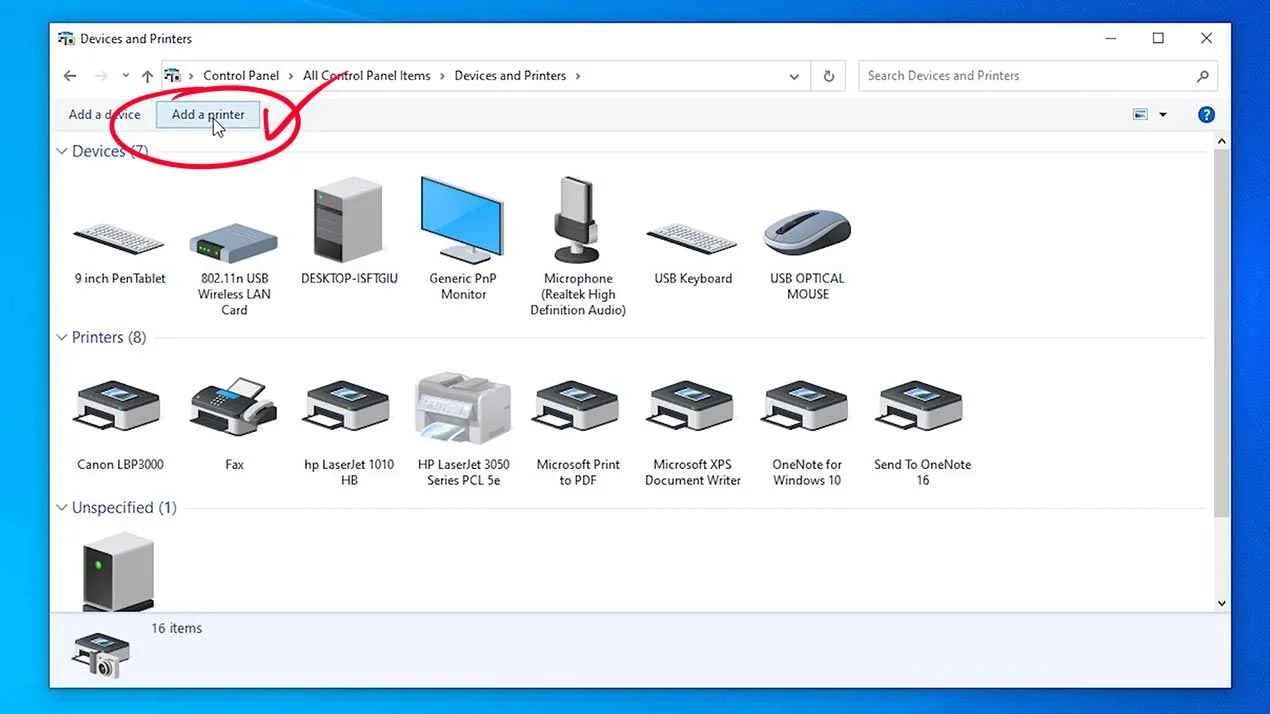Go back with the Back arrow
This screenshot has height=714, width=1270.
69,76
